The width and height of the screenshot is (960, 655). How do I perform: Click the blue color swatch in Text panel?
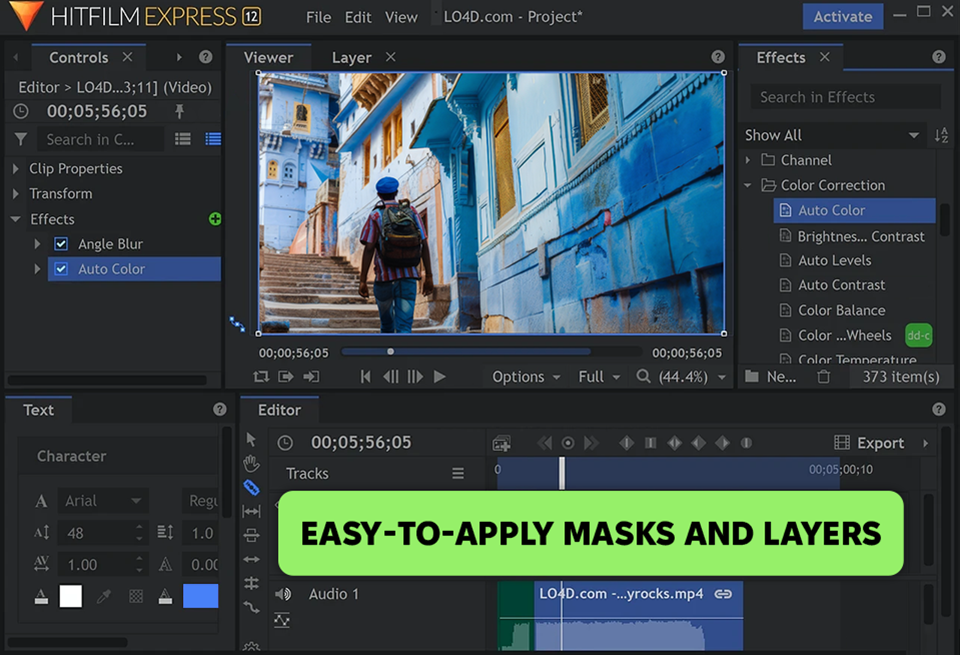point(200,596)
